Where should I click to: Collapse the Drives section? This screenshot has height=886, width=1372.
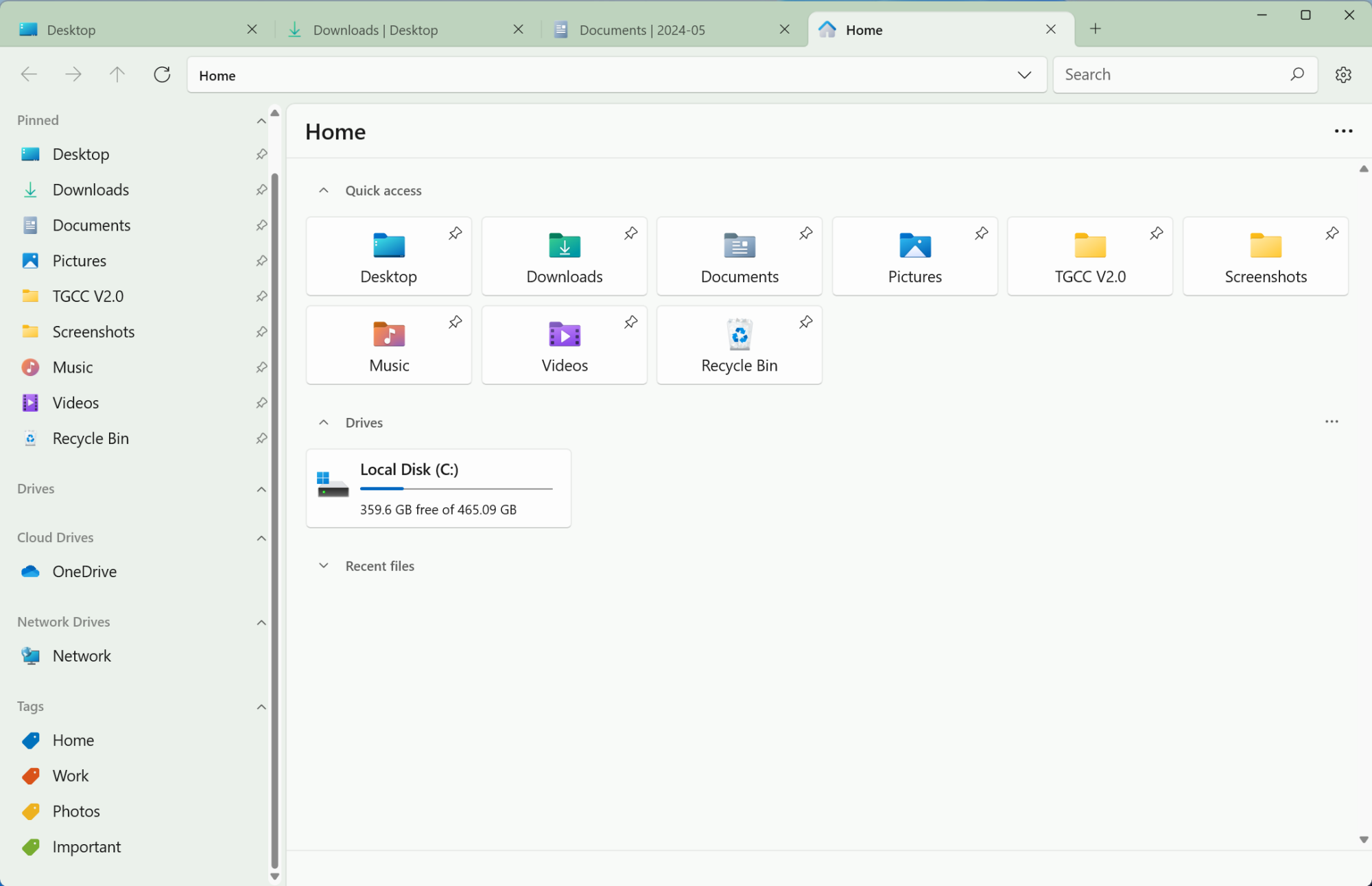click(x=324, y=421)
